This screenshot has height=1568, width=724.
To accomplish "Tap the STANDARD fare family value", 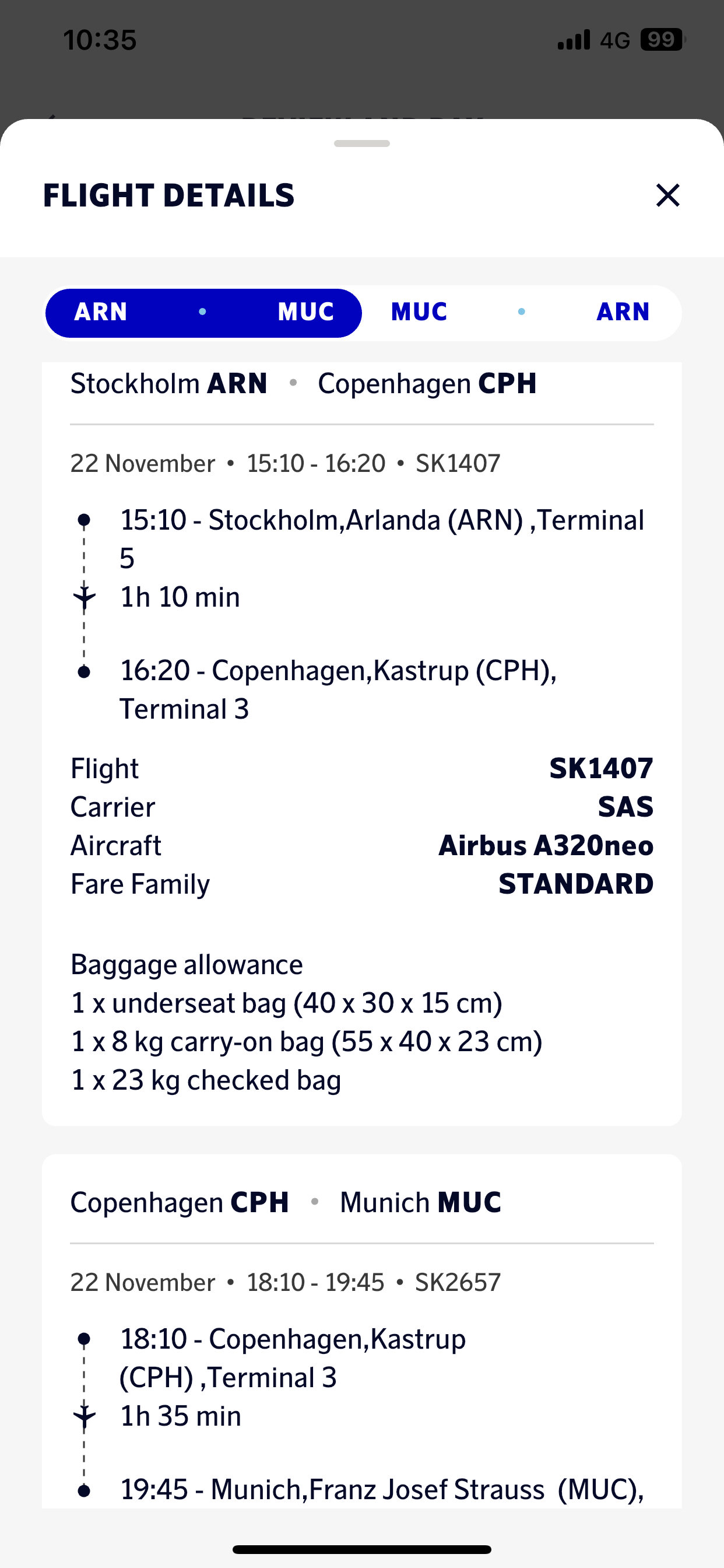I will (x=575, y=884).
